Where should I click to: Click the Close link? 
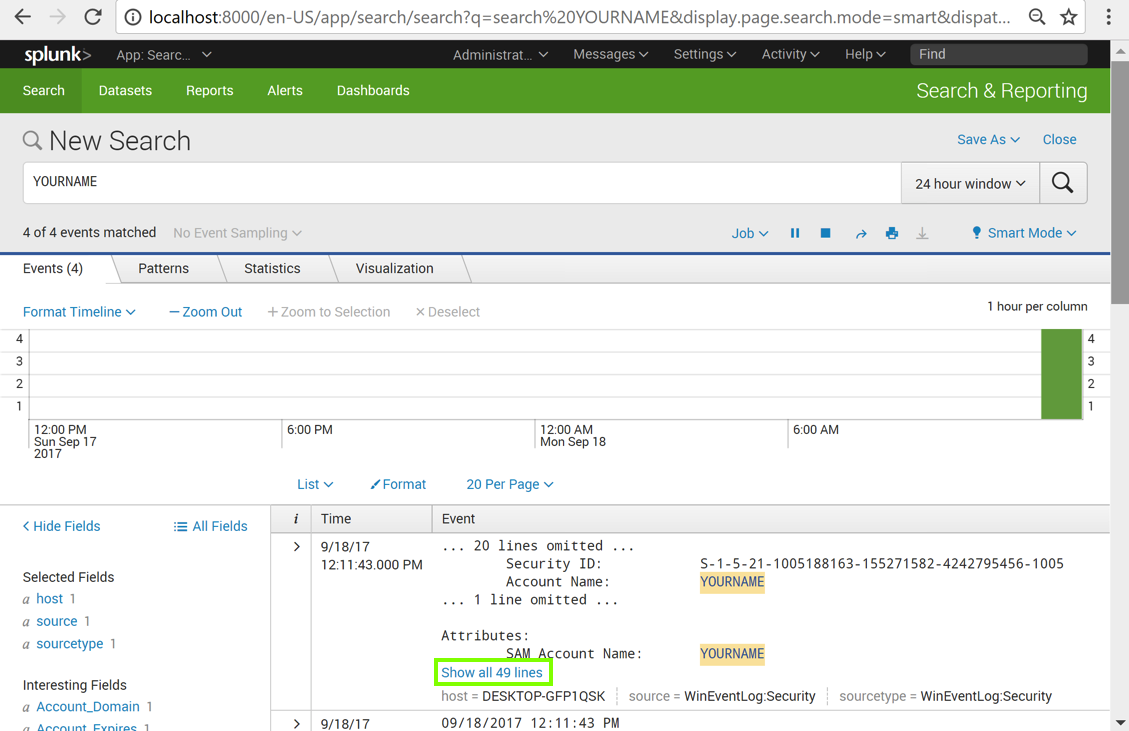click(1059, 140)
